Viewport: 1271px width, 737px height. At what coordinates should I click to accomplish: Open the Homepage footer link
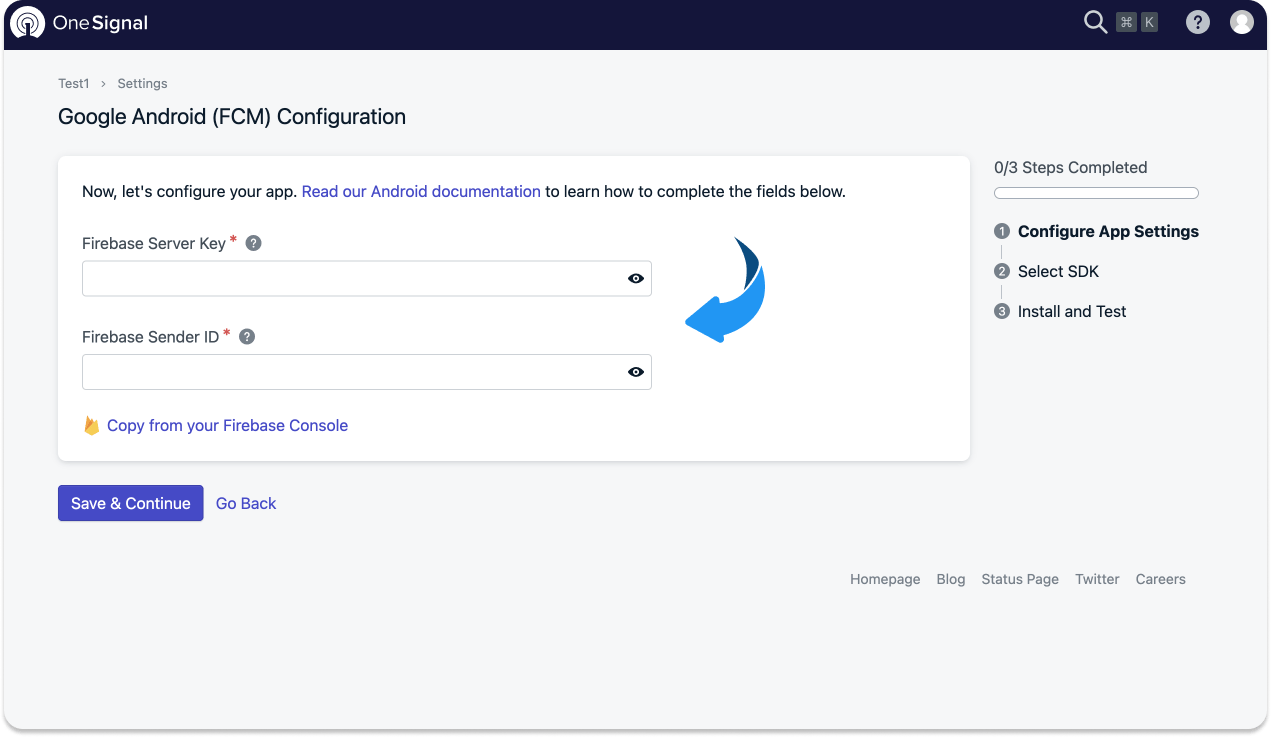(885, 579)
